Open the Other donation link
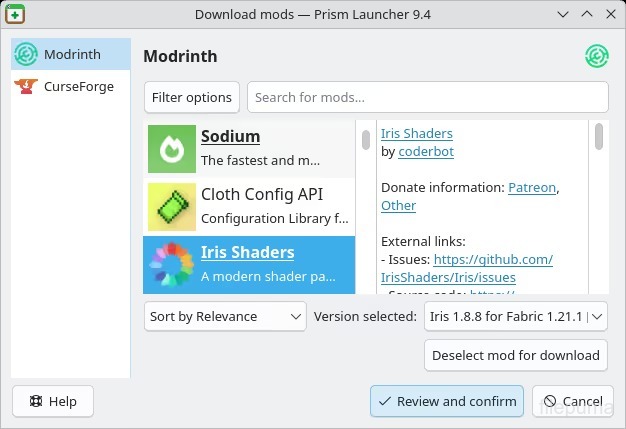 [x=398, y=205]
